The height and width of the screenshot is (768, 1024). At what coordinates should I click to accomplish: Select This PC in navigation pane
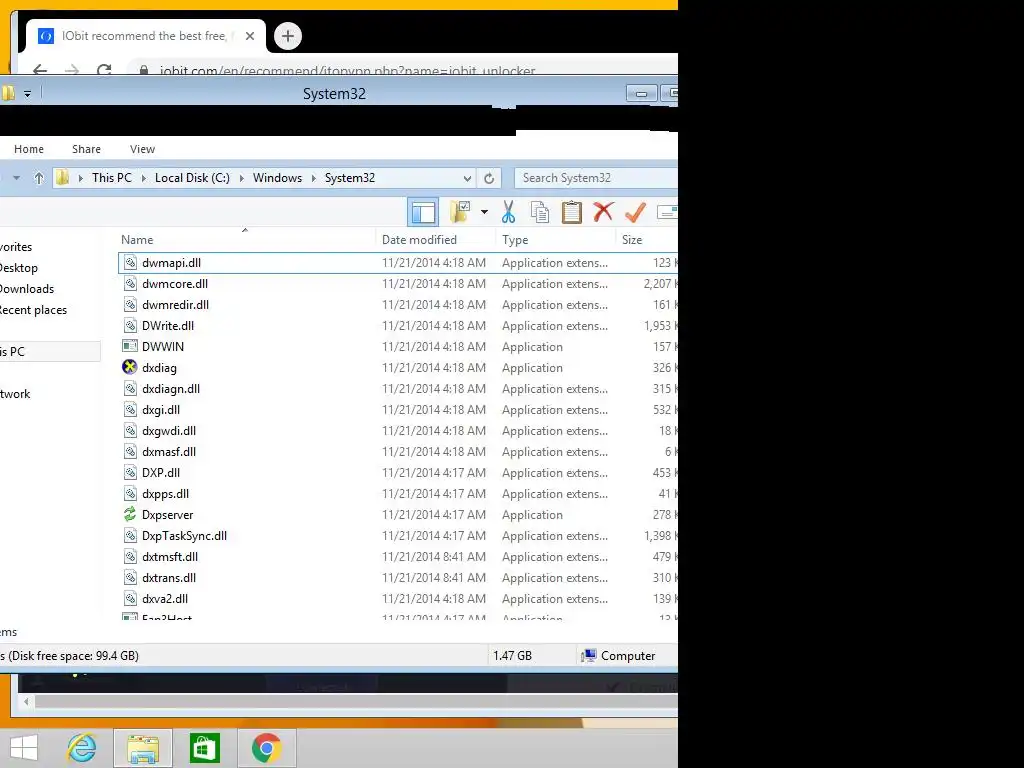click(50, 351)
